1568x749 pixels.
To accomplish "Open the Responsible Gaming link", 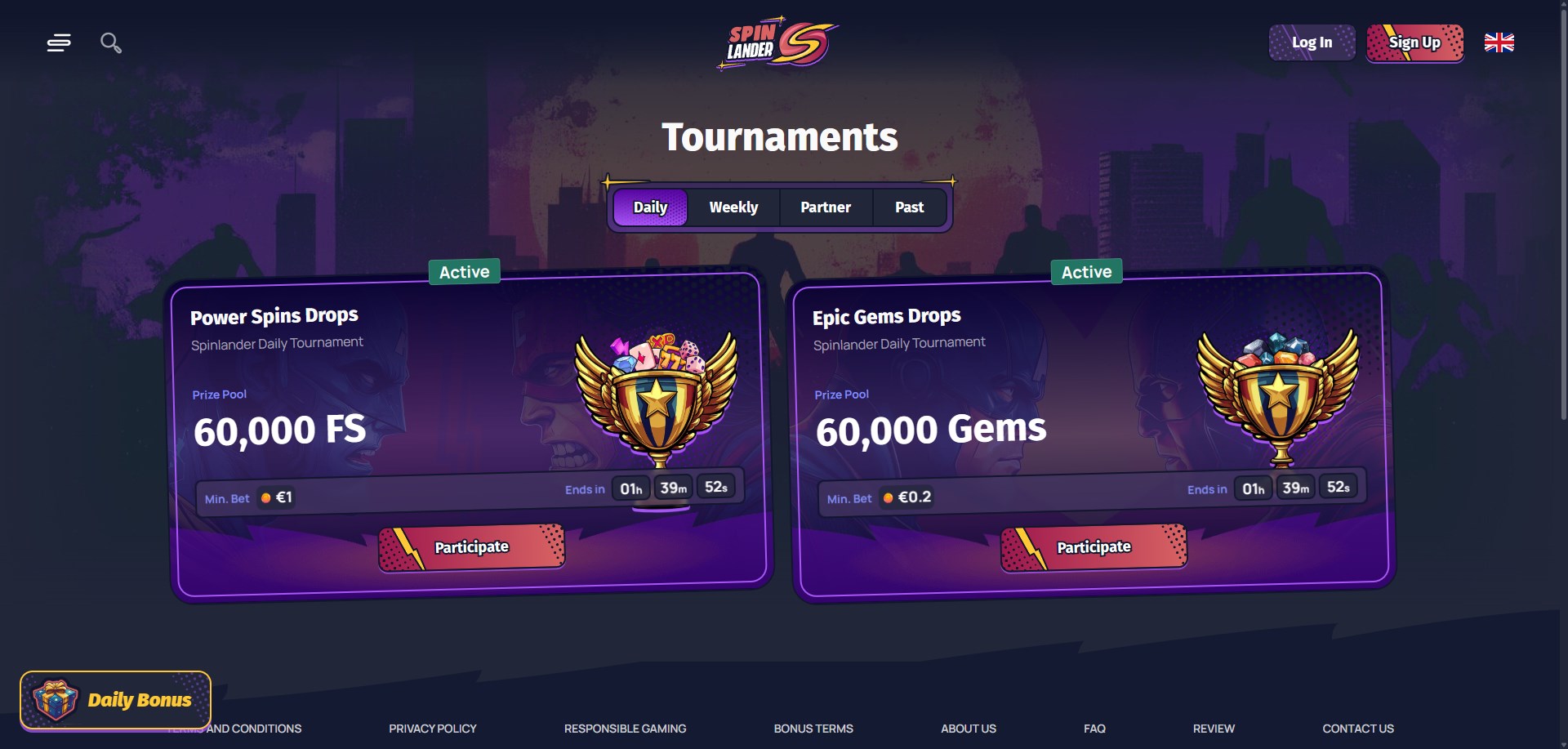I will (625, 729).
